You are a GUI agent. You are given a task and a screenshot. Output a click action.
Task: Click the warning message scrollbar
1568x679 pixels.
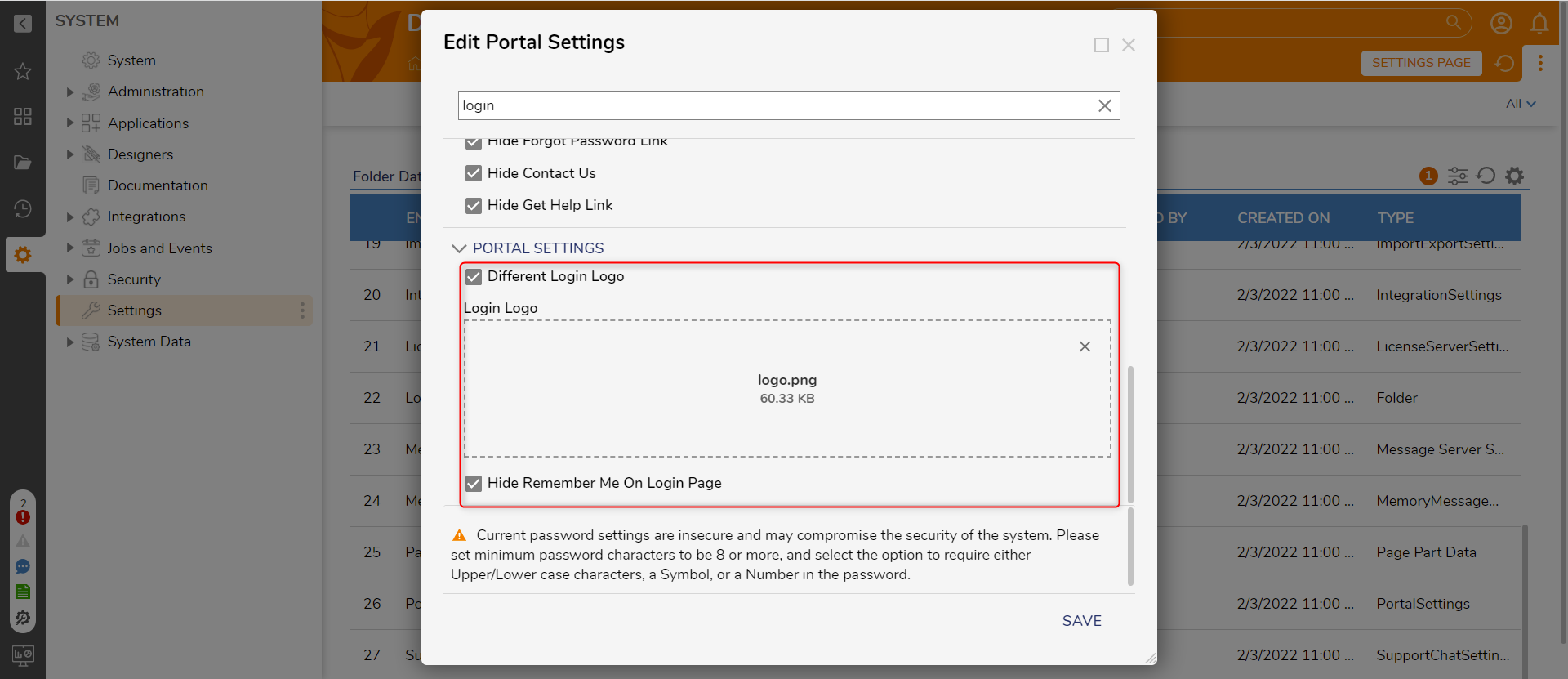point(1130,547)
